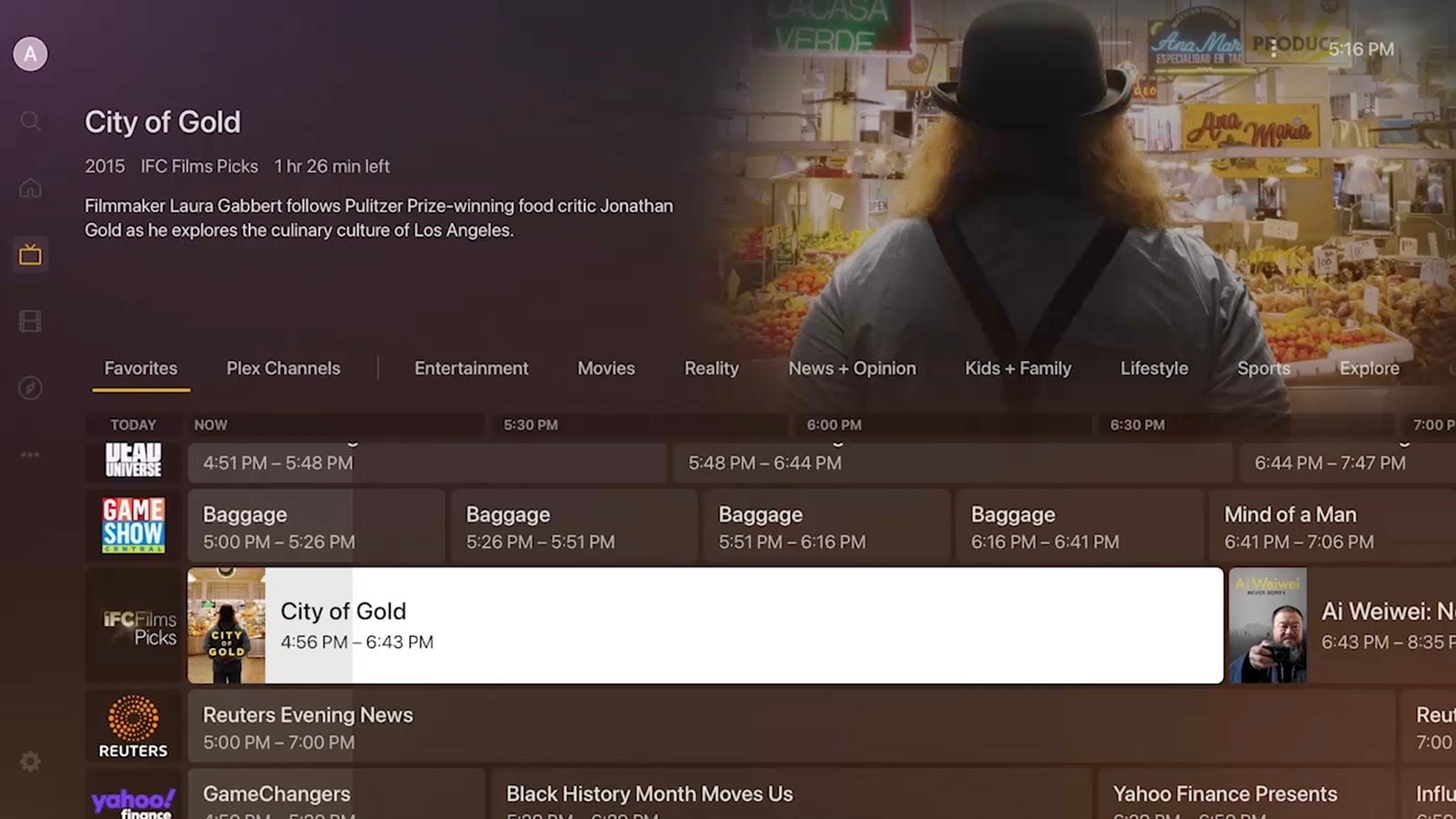Select the Live TV sidebar icon
The height and width of the screenshot is (819, 1456).
point(30,255)
